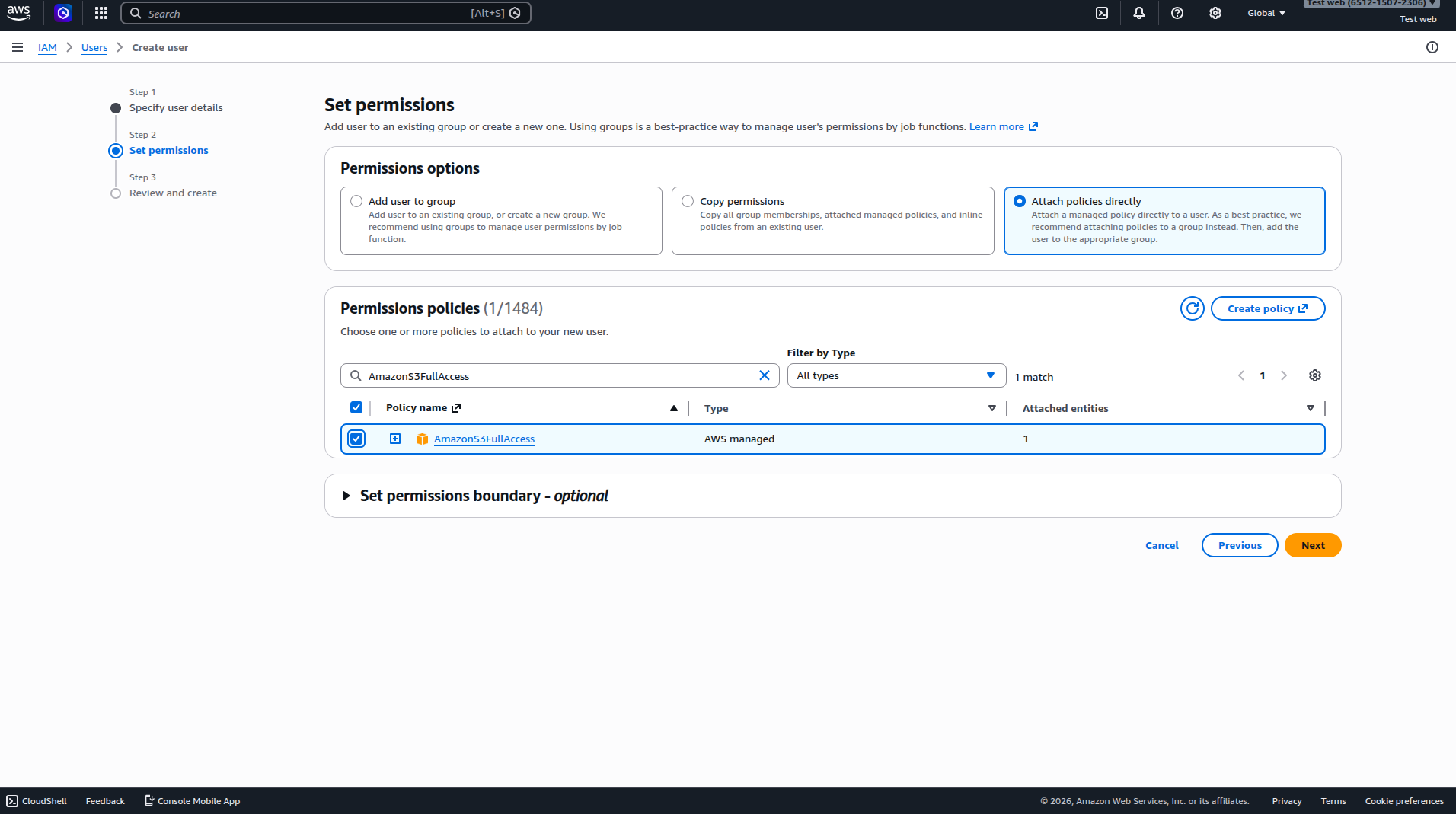Click in the policy search field
The height and width of the screenshot is (814, 1456).
560,375
